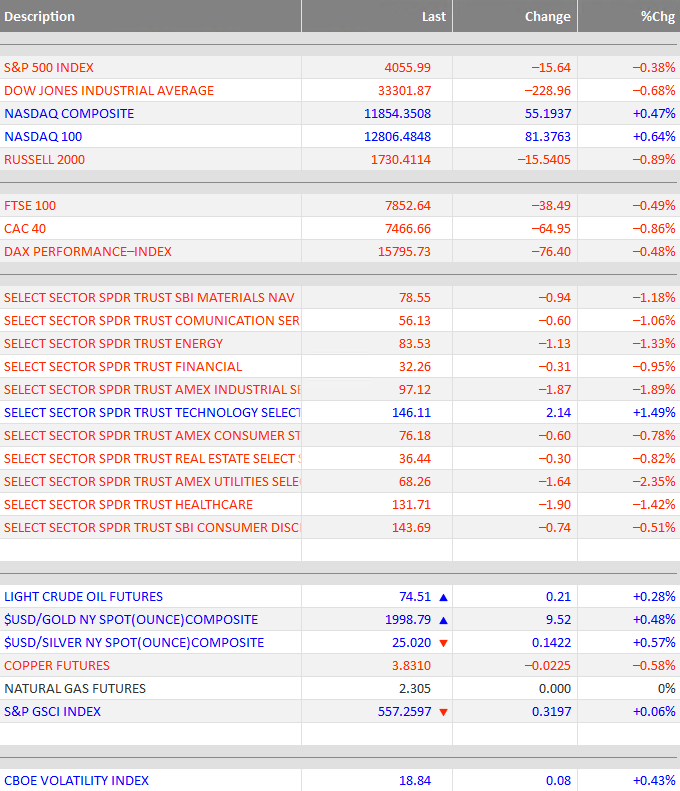680x791 pixels.
Task: Click up arrow beside gold spot price 1998.79
Action: tap(443, 620)
